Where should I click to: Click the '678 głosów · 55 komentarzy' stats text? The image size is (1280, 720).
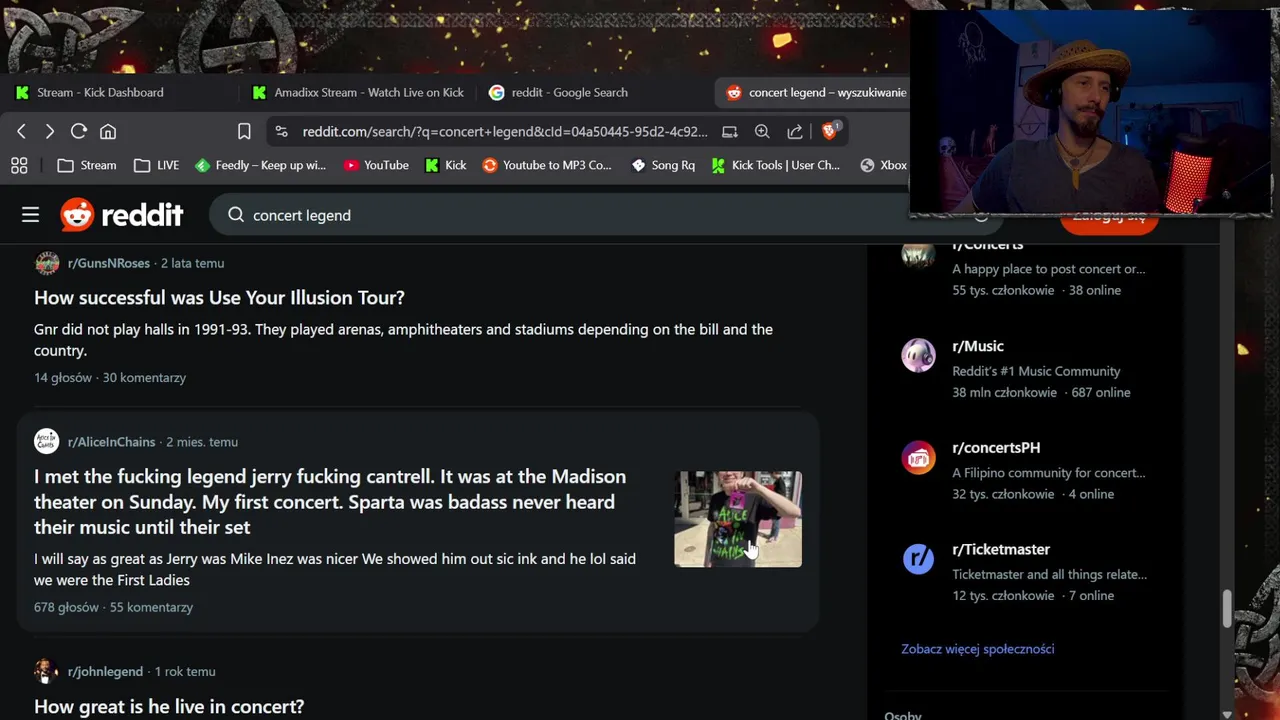(113, 607)
